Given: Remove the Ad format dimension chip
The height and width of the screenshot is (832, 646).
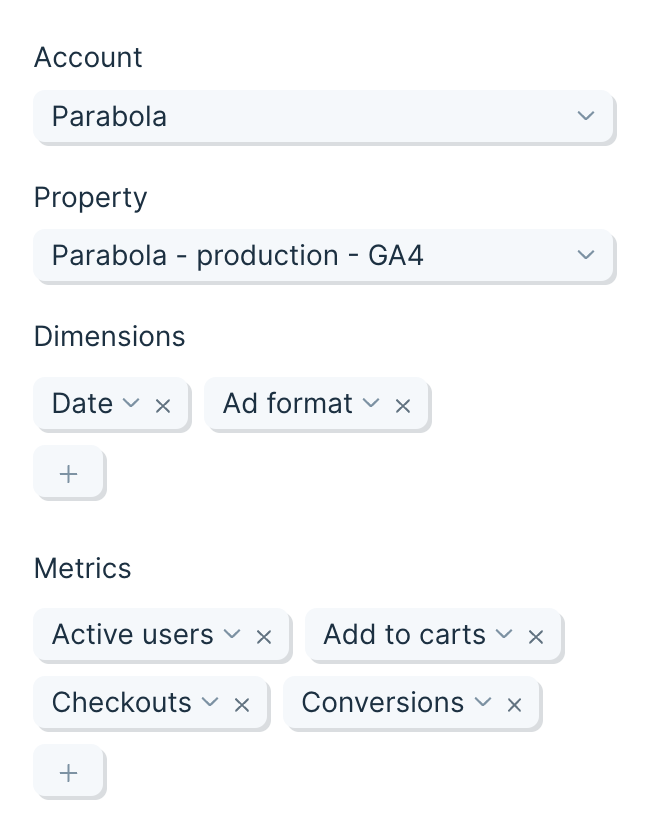Looking at the screenshot, I should tap(403, 406).
